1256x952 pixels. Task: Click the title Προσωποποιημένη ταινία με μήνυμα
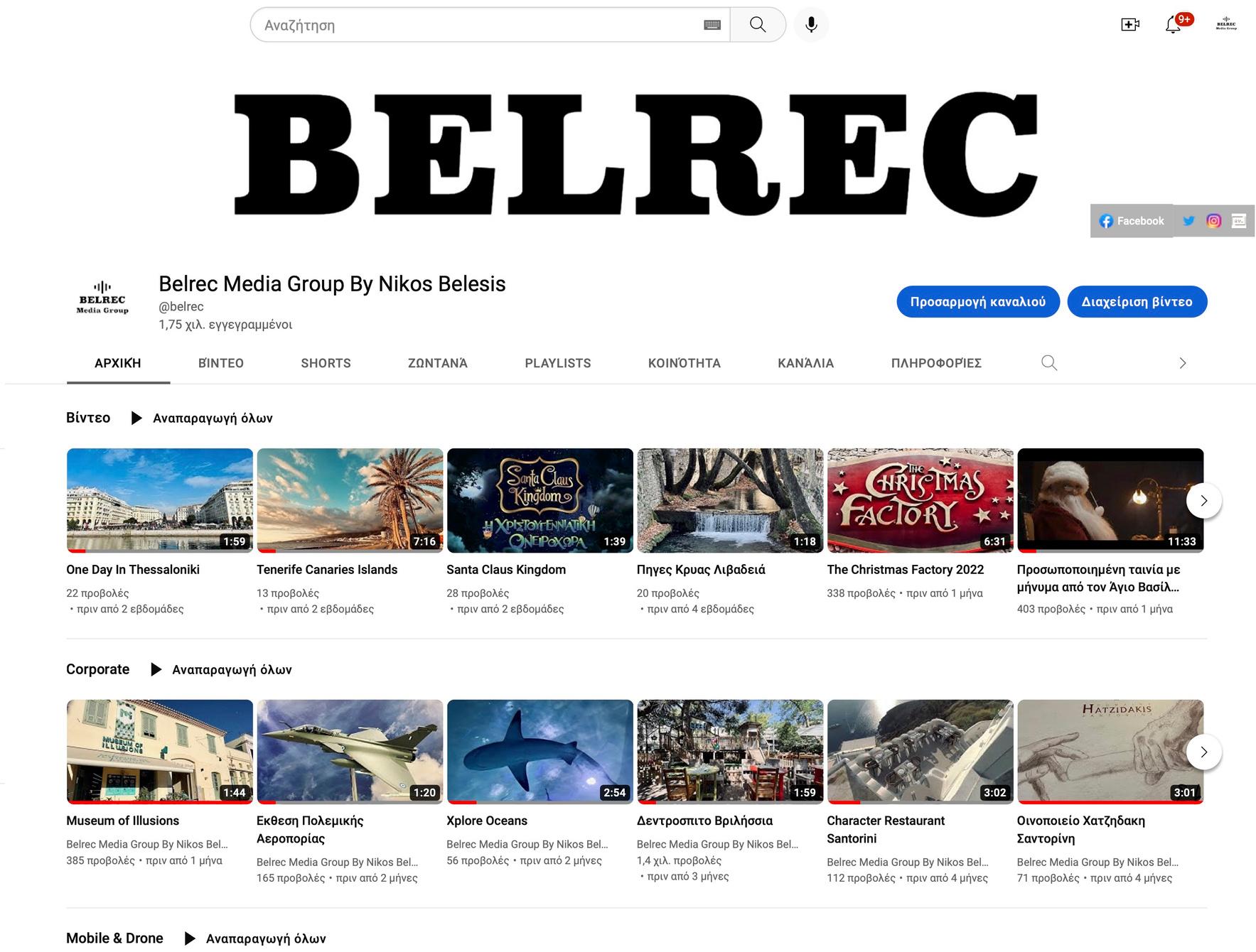[x=1099, y=578]
